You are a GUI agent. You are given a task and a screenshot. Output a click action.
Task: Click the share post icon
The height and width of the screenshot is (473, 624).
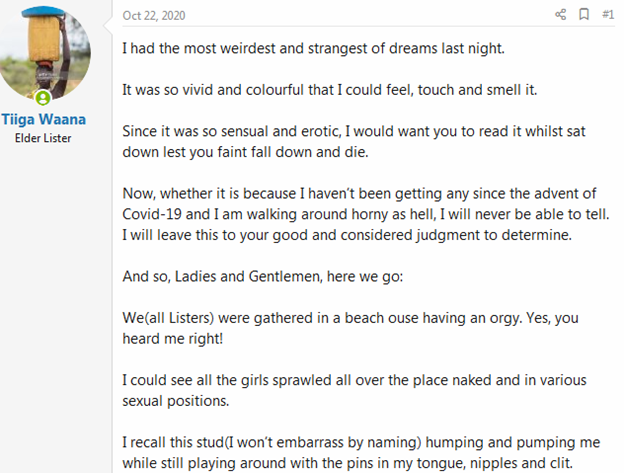[560, 15]
